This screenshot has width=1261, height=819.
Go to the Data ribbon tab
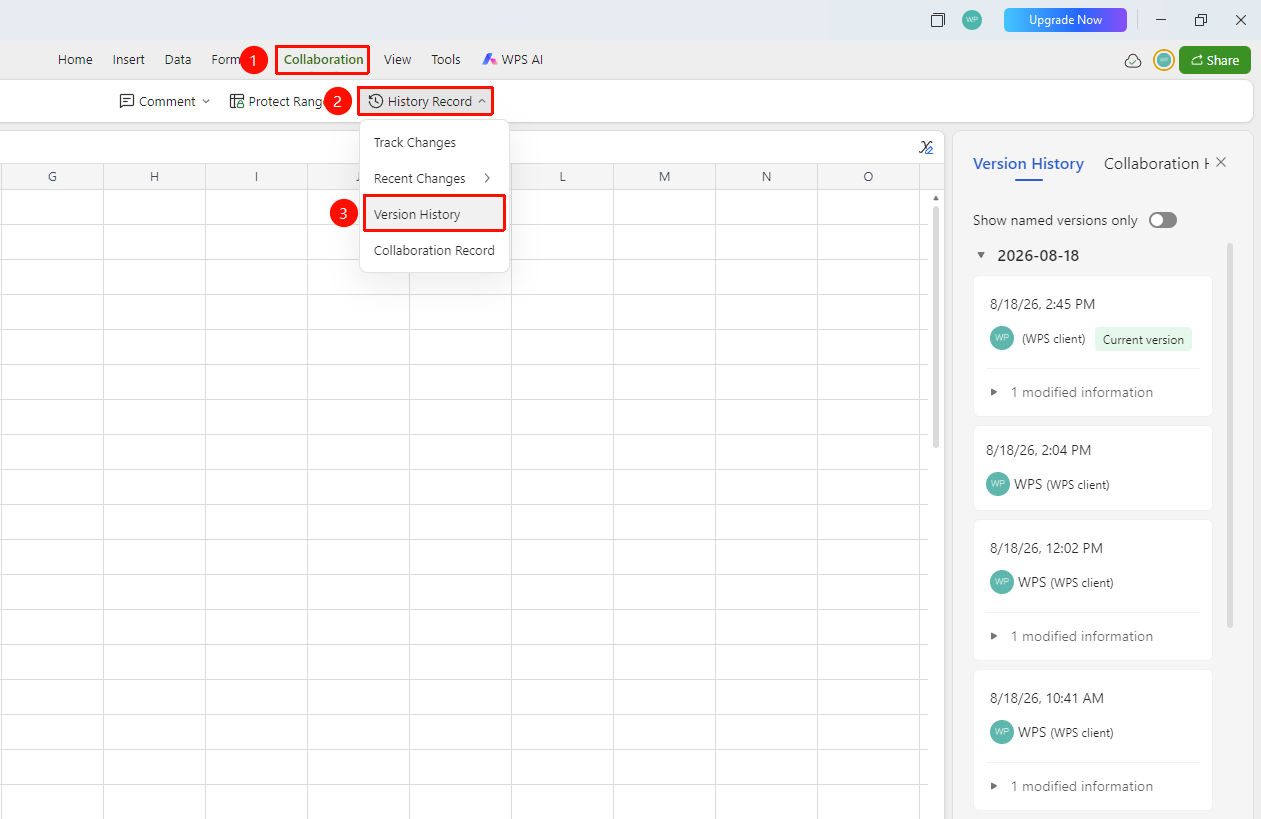click(178, 60)
